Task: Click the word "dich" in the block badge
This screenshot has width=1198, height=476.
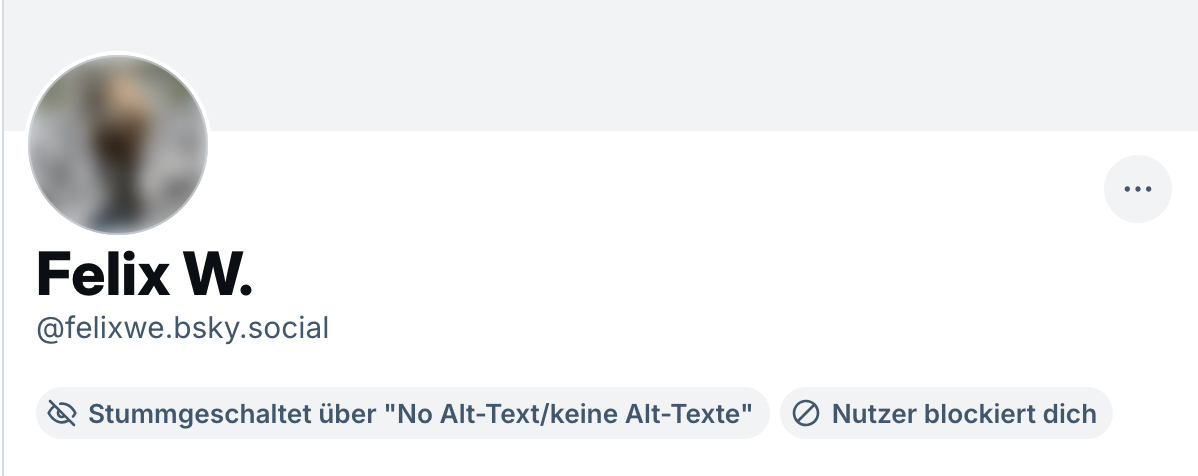Action: [x=1071, y=413]
